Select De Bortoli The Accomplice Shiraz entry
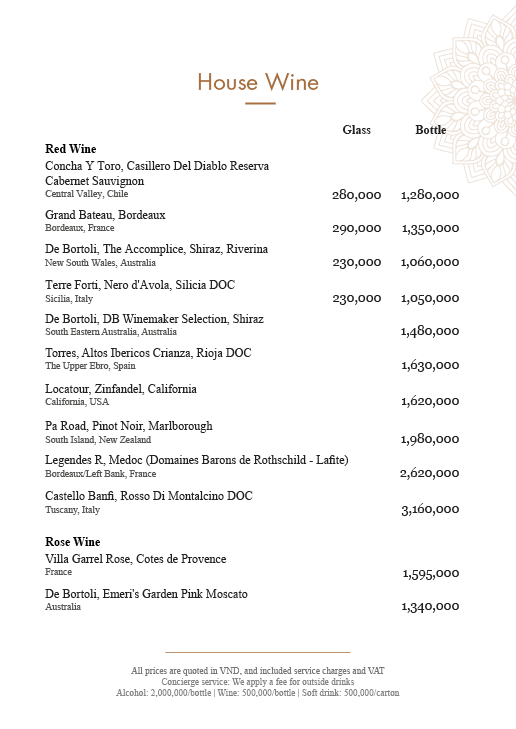Viewport: 516px width, 729px height. tap(157, 249)
